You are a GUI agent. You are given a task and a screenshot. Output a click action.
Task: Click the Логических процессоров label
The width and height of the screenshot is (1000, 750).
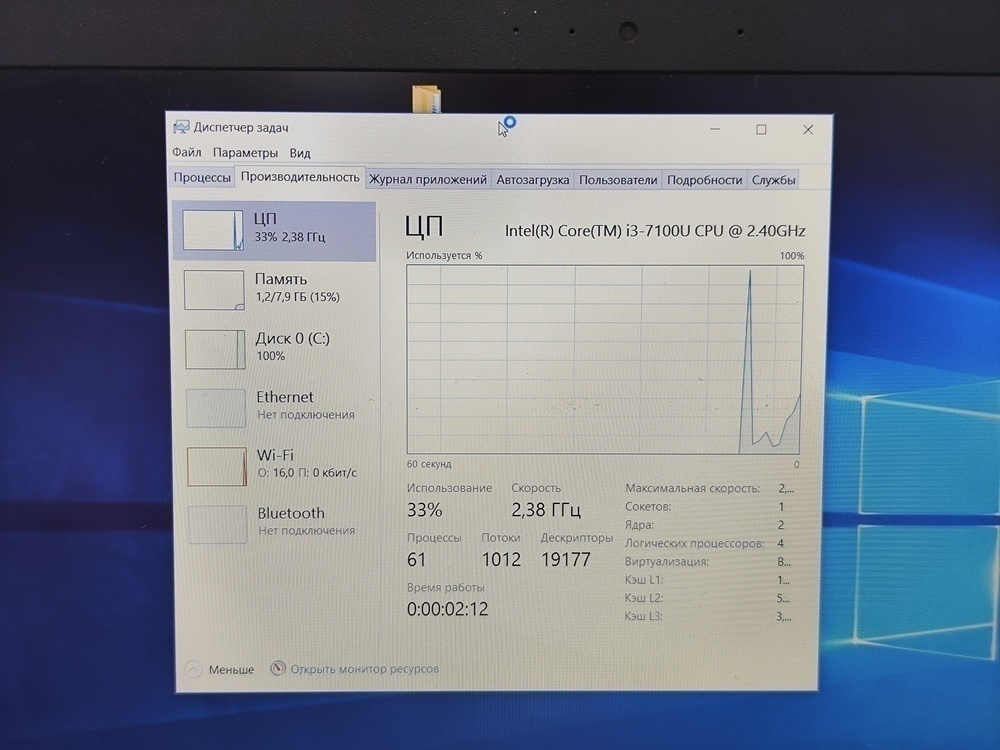pos(695,543)
